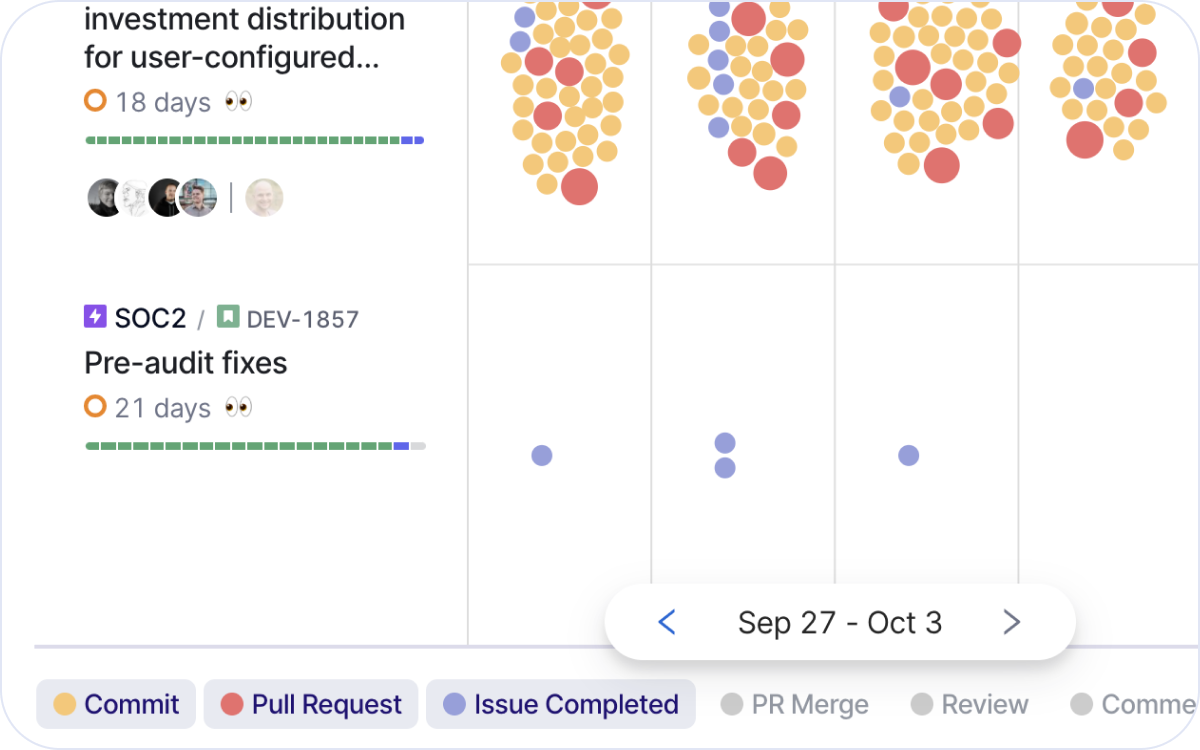This screenshot has width=1200, height=750.
Task: Click the purple lightning SOC2 project icon
Action: (x=95, y=317)
